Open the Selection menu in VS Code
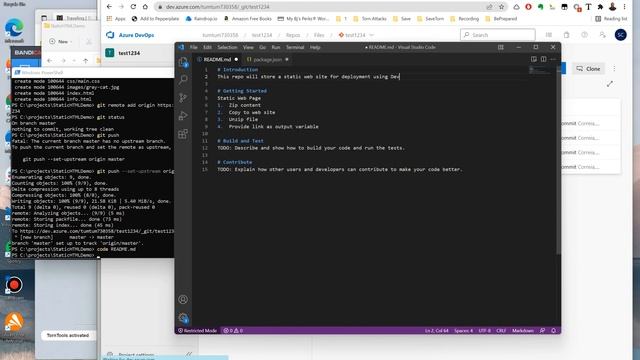This screenshot has height=360, width=640. click(227, 47)
